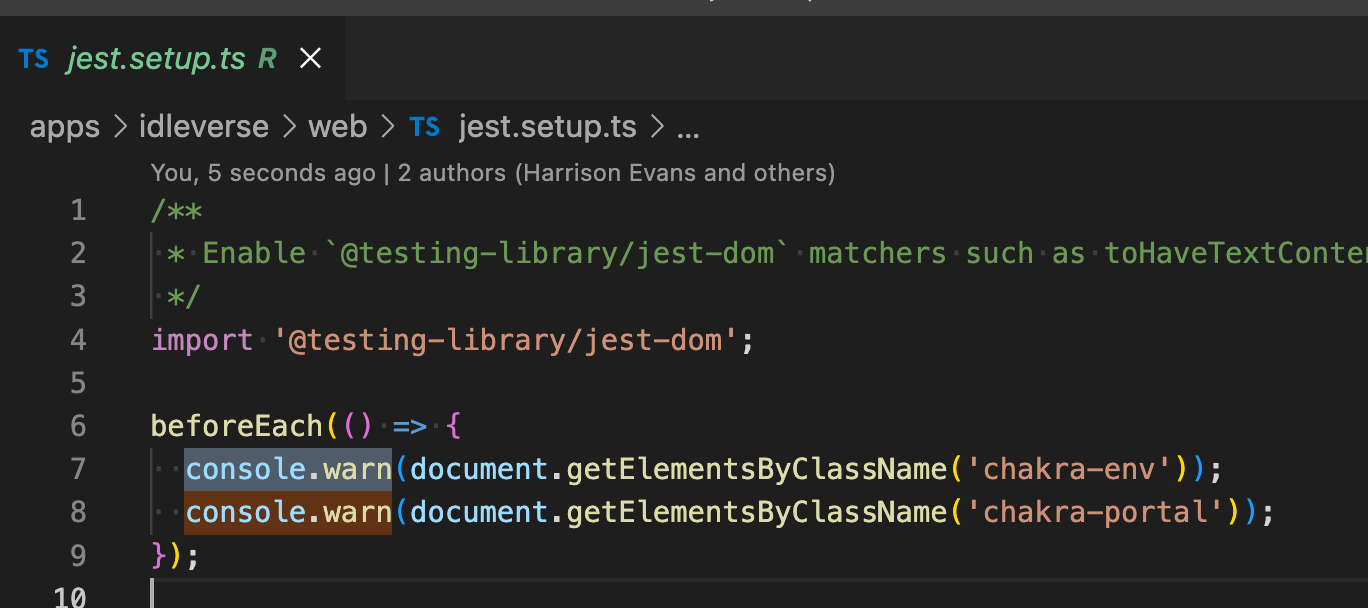Open the '2 authors' CodeLens link

coord(616,173)
